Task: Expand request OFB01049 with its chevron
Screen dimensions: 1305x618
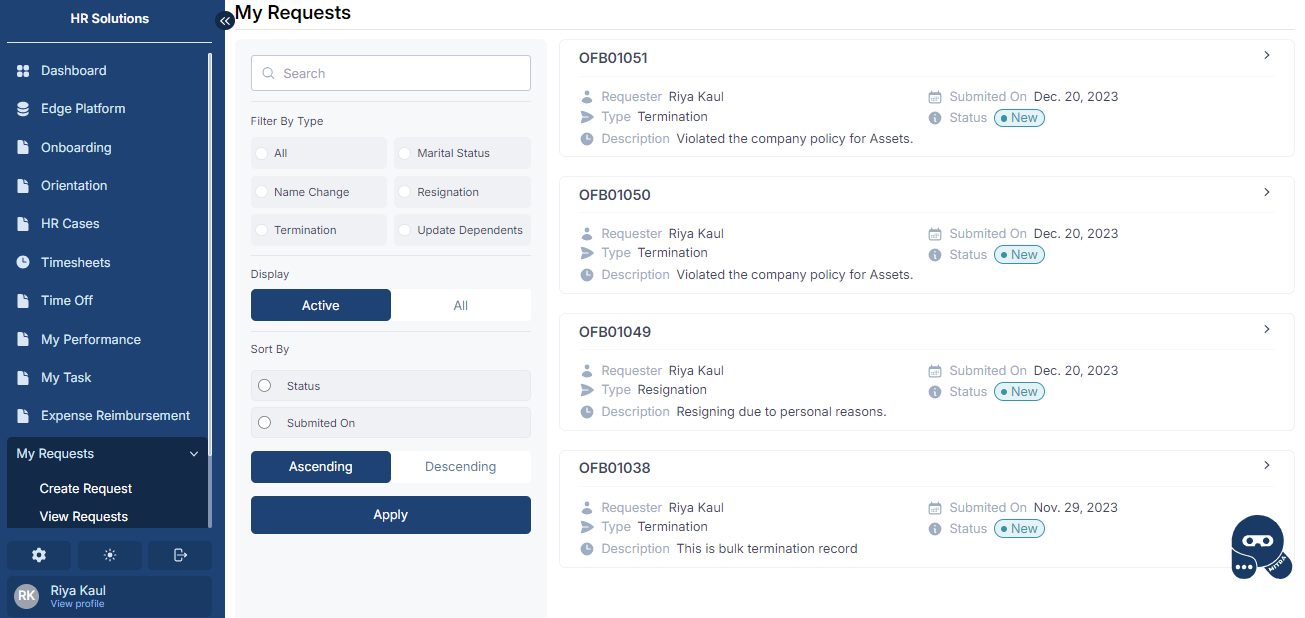Action: (x=1267, y=329)
